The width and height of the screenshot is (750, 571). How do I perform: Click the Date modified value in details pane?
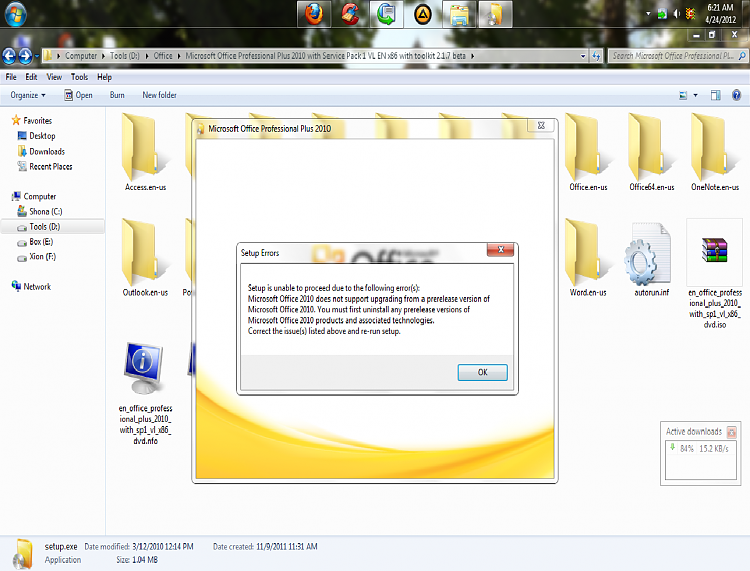coord(163,546)
